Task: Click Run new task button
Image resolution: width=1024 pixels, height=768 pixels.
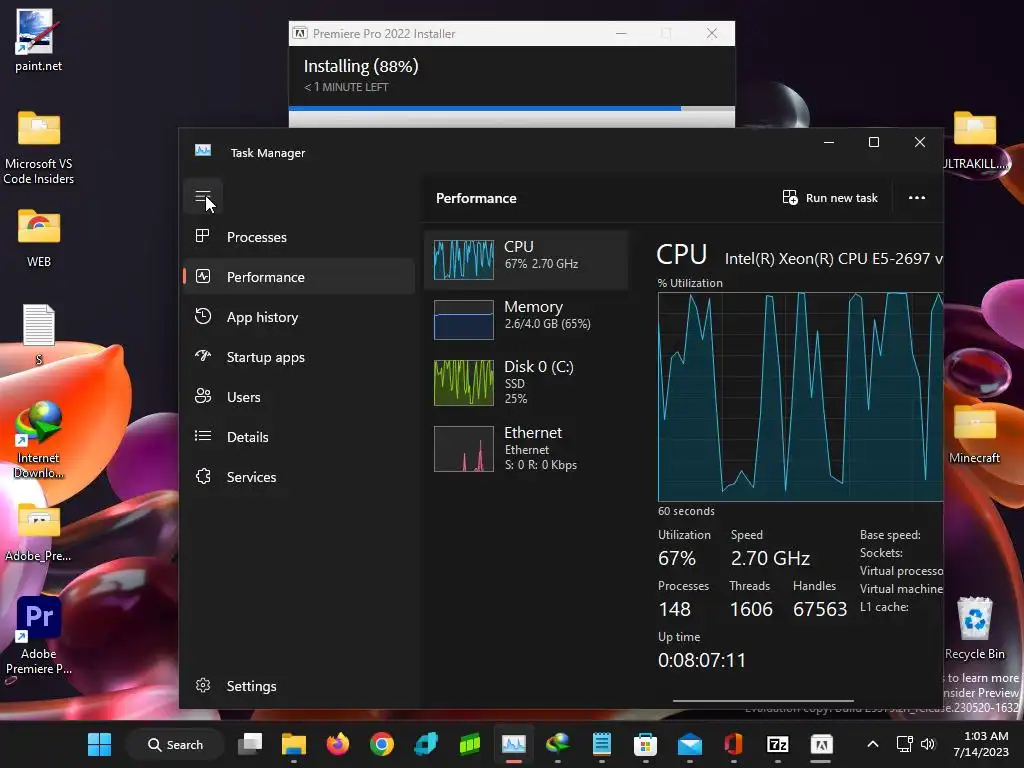Action: coord(830,198)
